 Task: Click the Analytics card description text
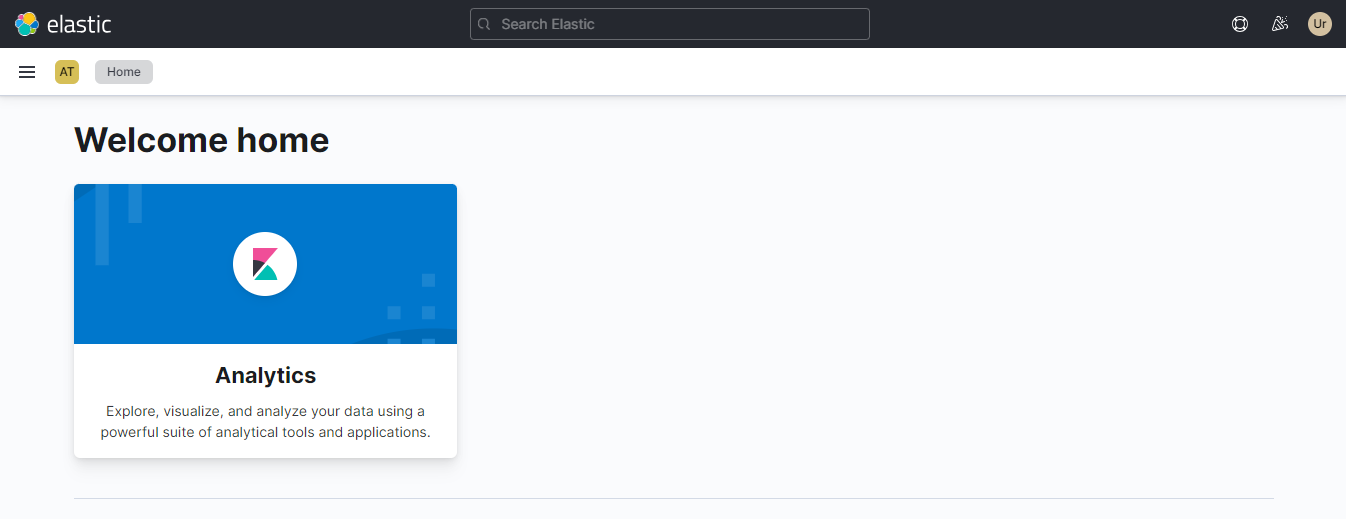[265, 422]
